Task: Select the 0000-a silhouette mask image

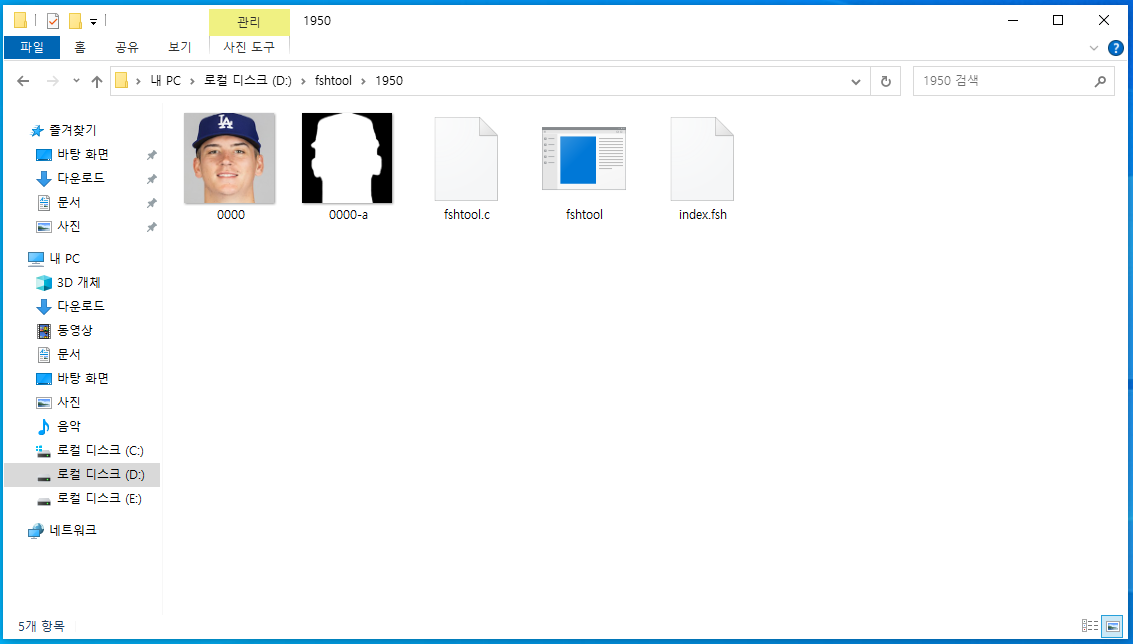Action: coord(347,158)
